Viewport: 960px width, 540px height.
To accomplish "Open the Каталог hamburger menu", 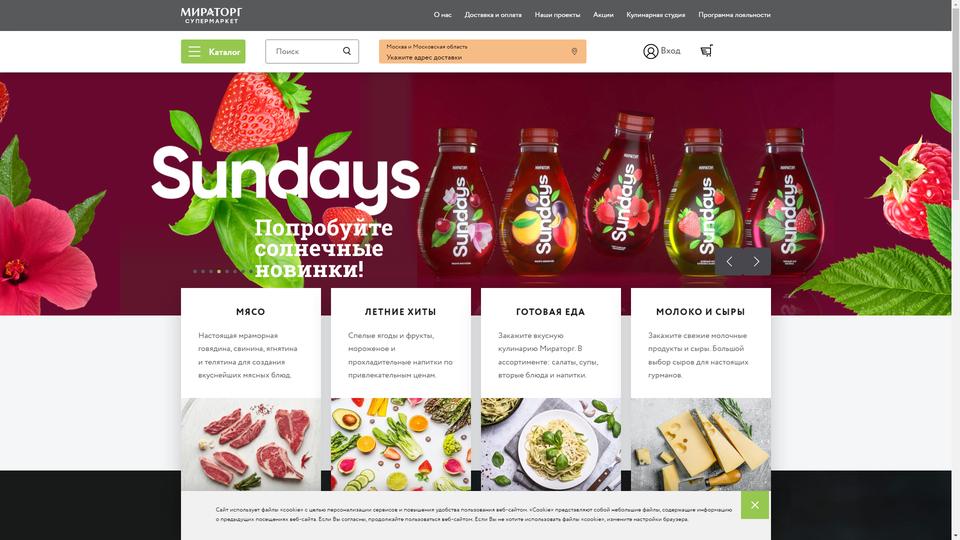I will click(213, 51).
